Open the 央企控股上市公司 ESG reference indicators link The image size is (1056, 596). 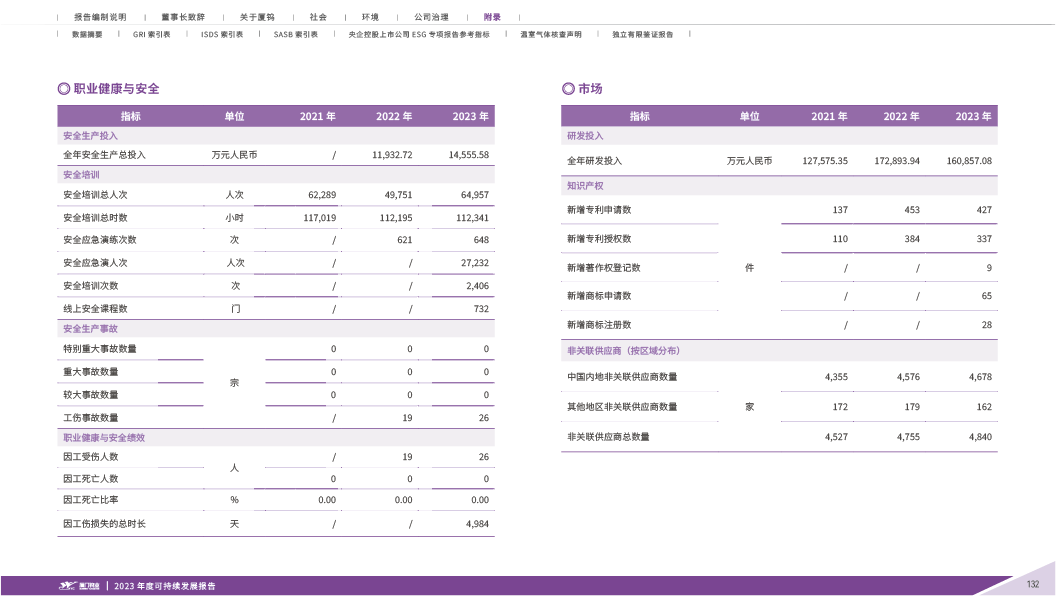[x=418, y=34]
